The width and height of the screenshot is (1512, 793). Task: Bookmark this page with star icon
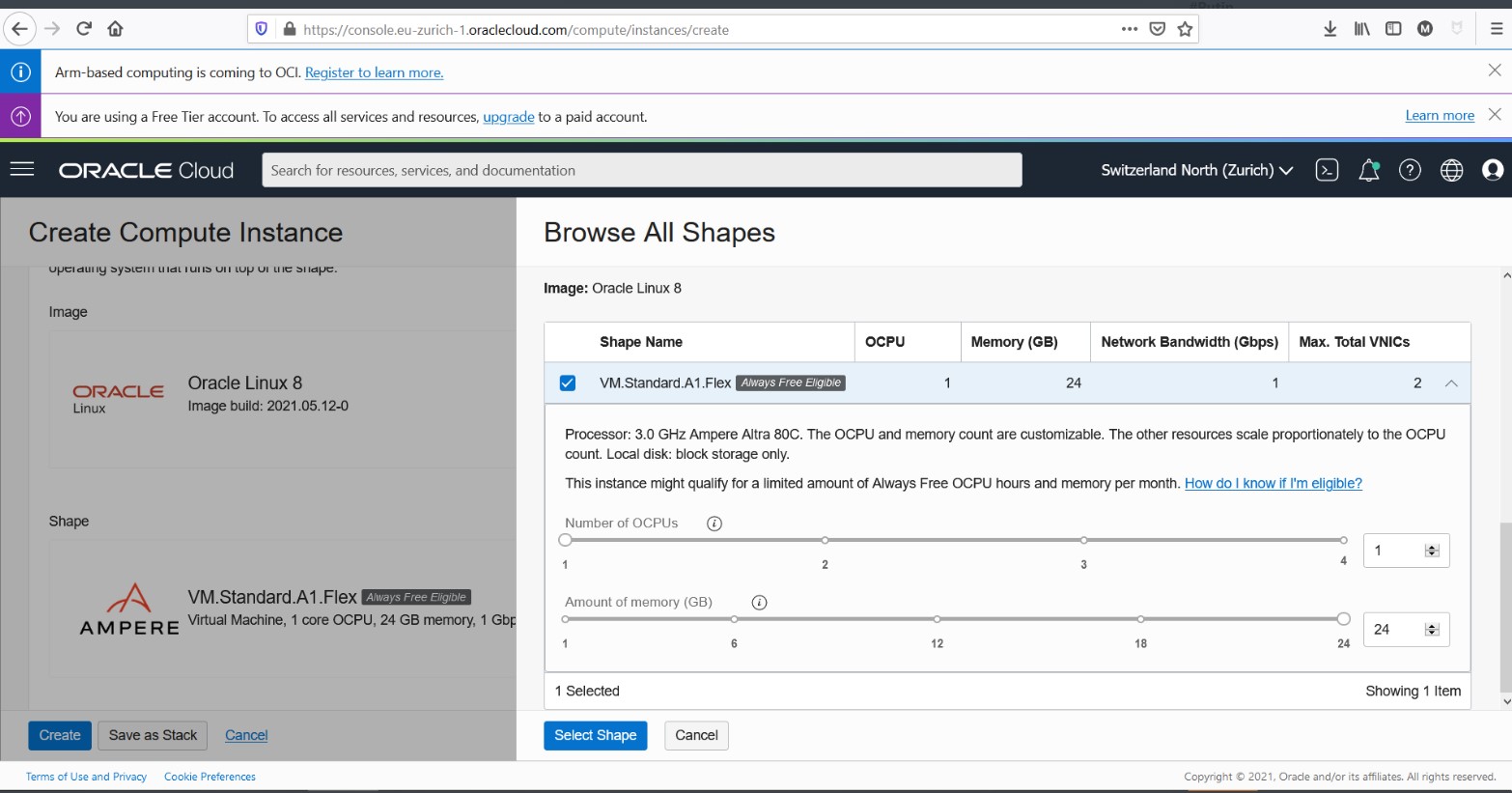1185,29
